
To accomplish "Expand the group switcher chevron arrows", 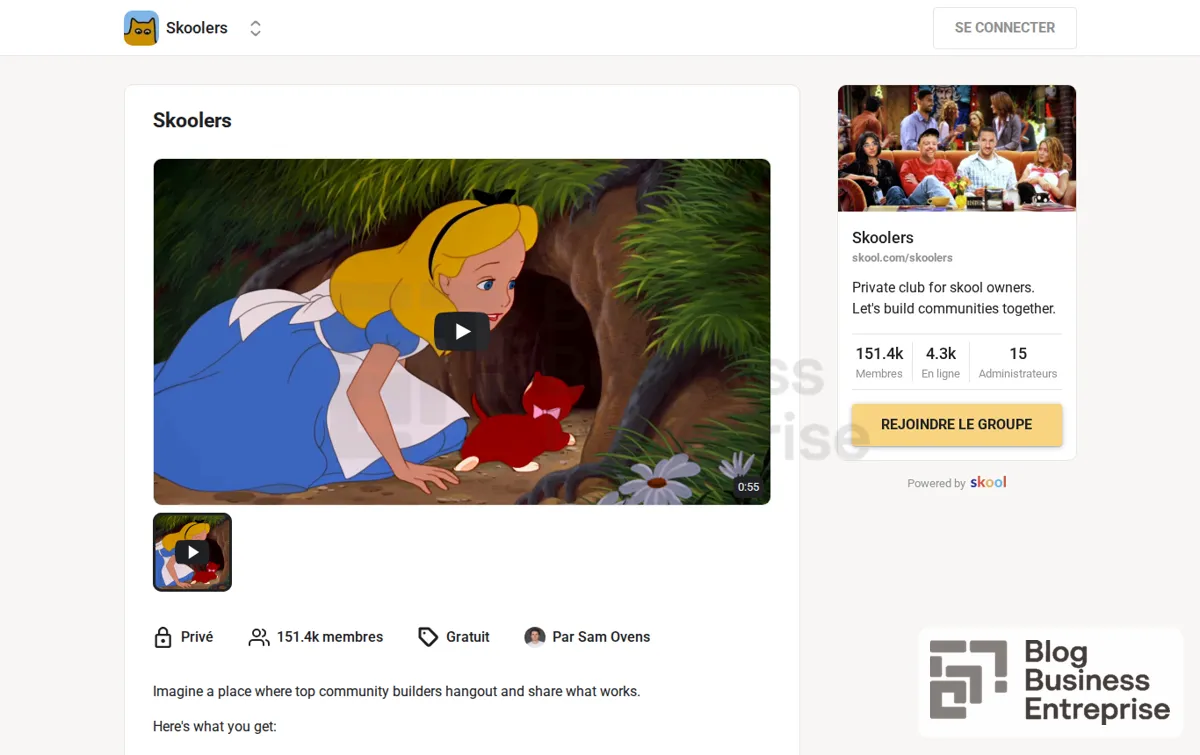I will 256,28.
